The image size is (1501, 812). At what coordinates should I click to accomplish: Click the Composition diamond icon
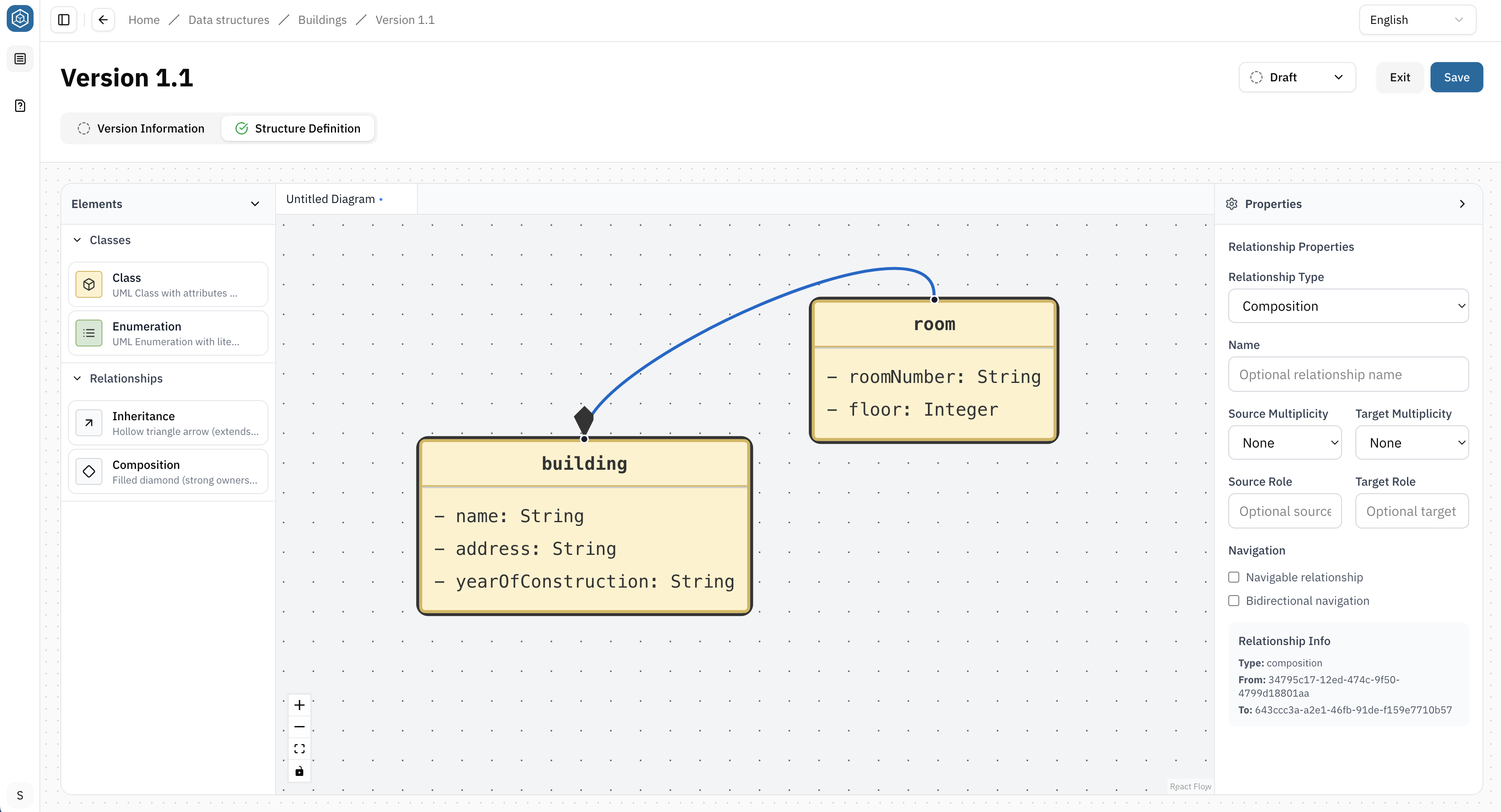tap(89, 471)
